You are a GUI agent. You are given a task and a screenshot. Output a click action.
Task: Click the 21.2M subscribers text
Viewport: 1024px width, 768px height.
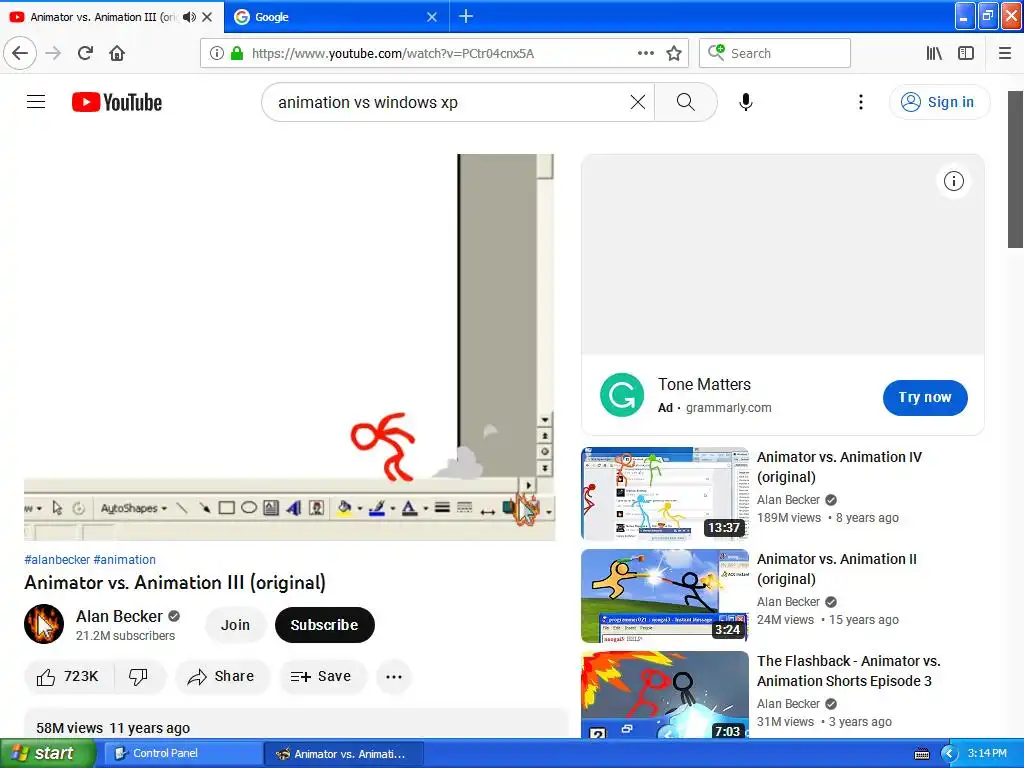(125, 635)
